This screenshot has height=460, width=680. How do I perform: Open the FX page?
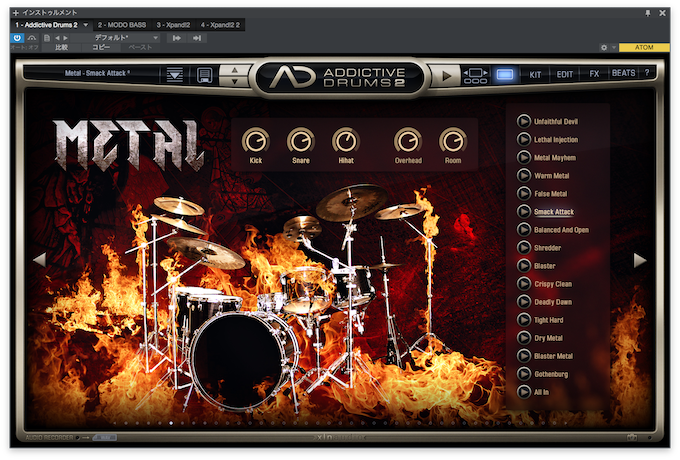(594, 74)
